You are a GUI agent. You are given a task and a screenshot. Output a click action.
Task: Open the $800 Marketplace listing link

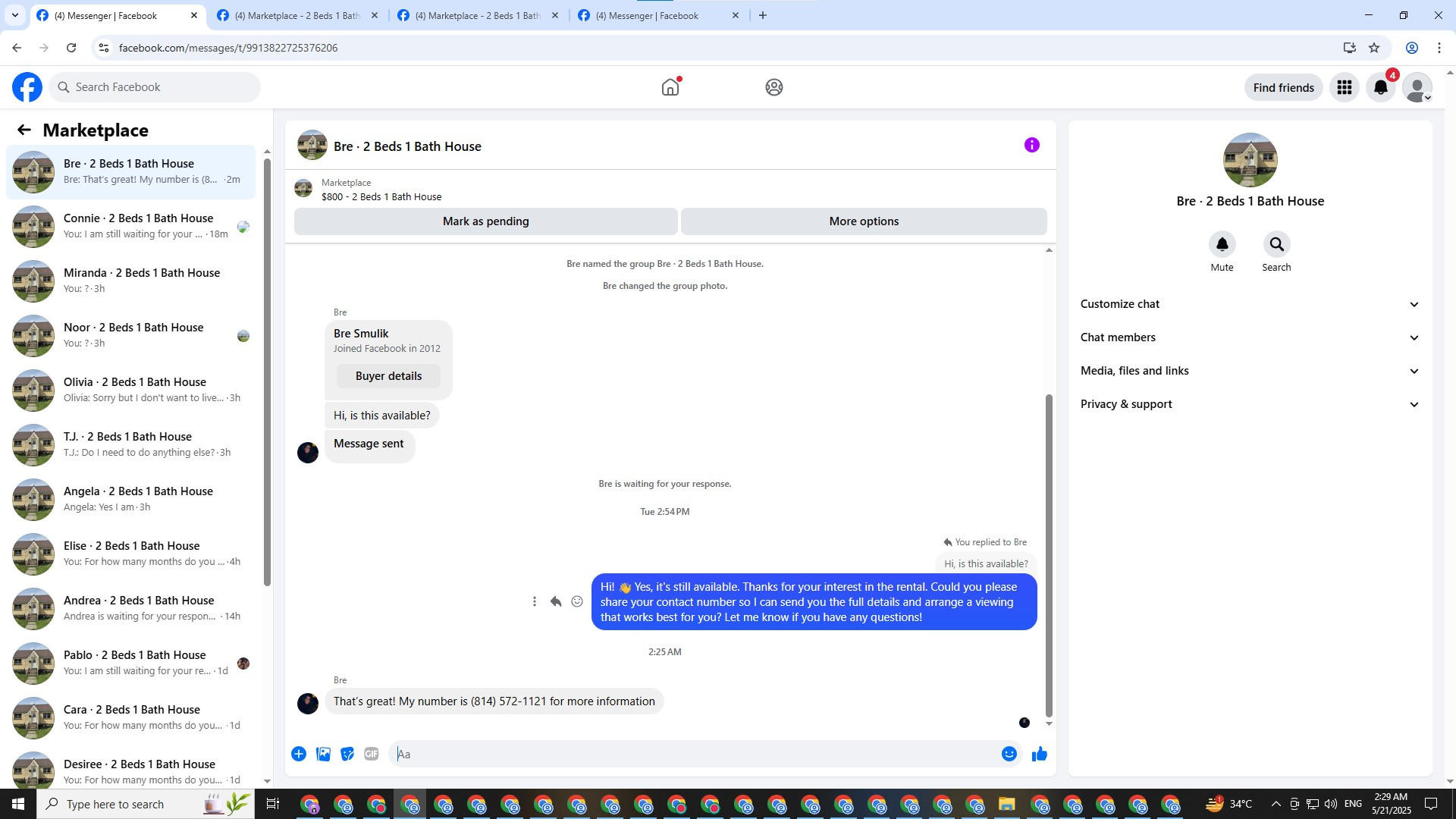381,197
